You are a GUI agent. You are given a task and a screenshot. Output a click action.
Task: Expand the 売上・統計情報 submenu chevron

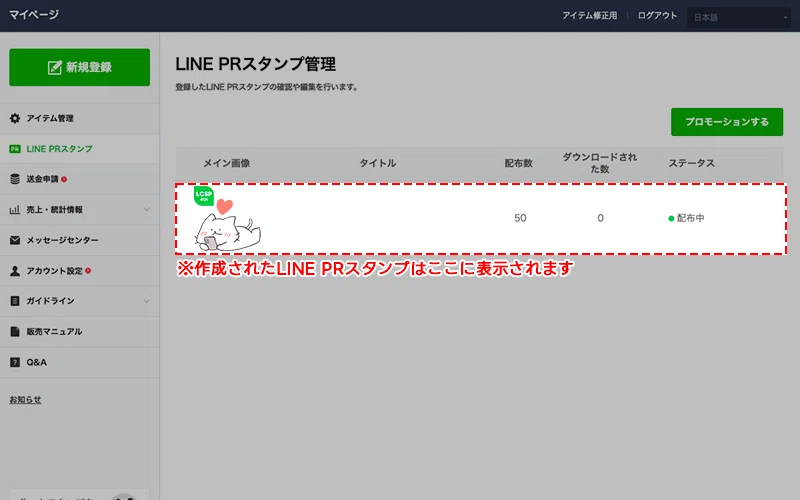click(x=146, y=209)
